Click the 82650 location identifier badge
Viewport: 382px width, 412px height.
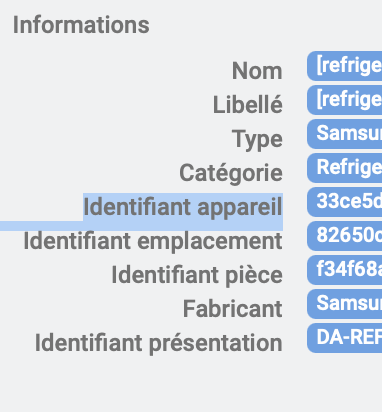pyautogui.click(x=345, y=236)
